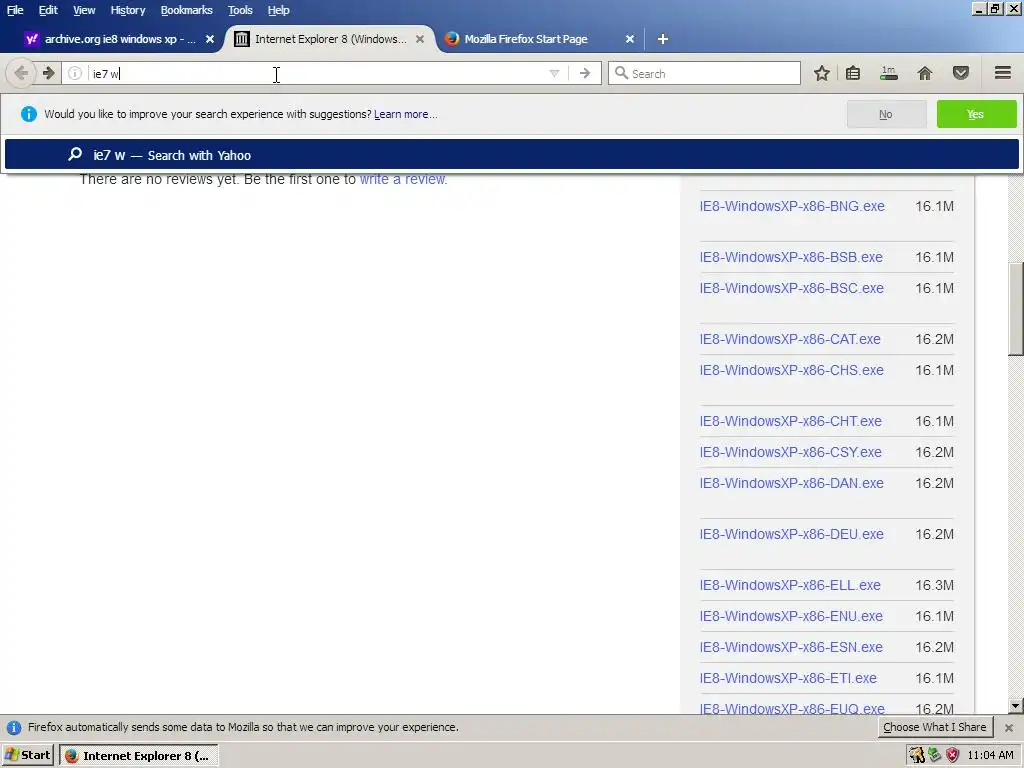Viewport: 1024px width, 768px height.
Task: Select 'ie7 w — Search with Yahoo' suggestion
Action: pos(511,155)
